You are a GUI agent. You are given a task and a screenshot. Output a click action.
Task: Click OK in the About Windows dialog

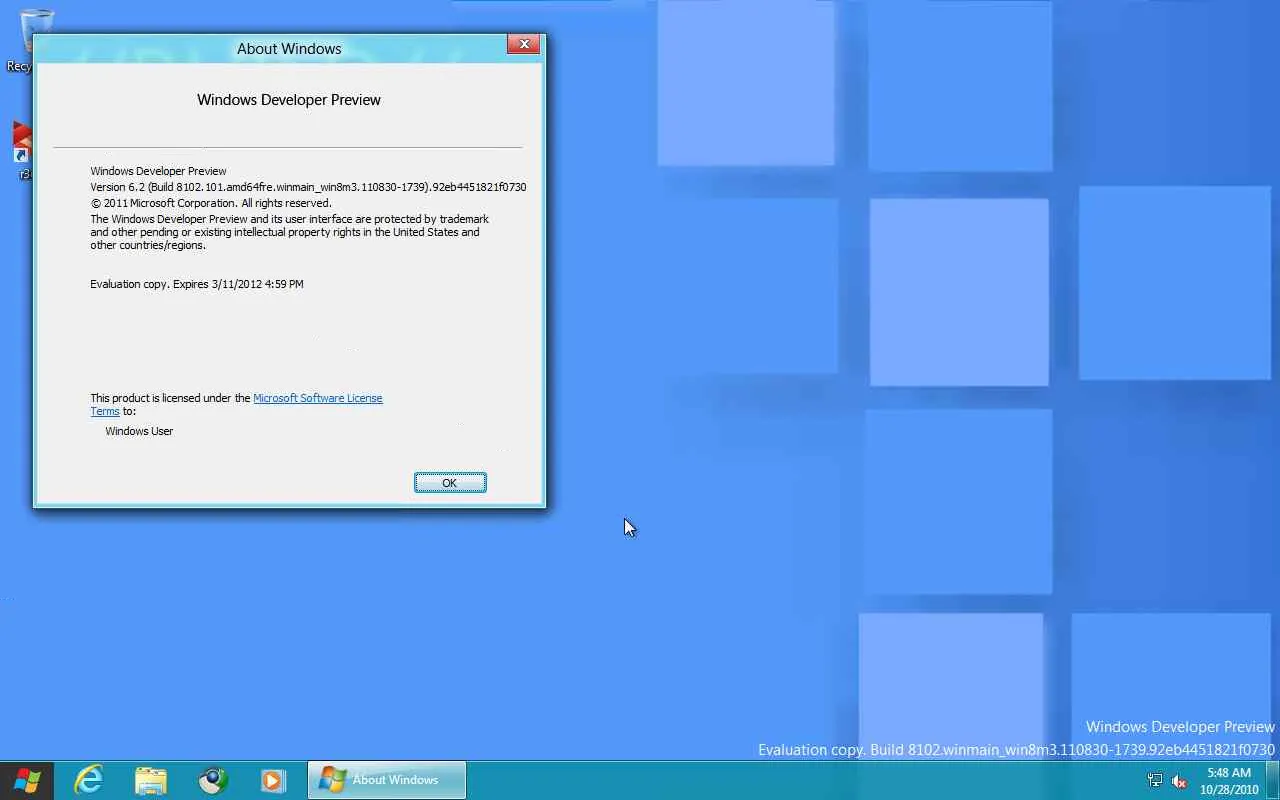(x=450, y=483)
